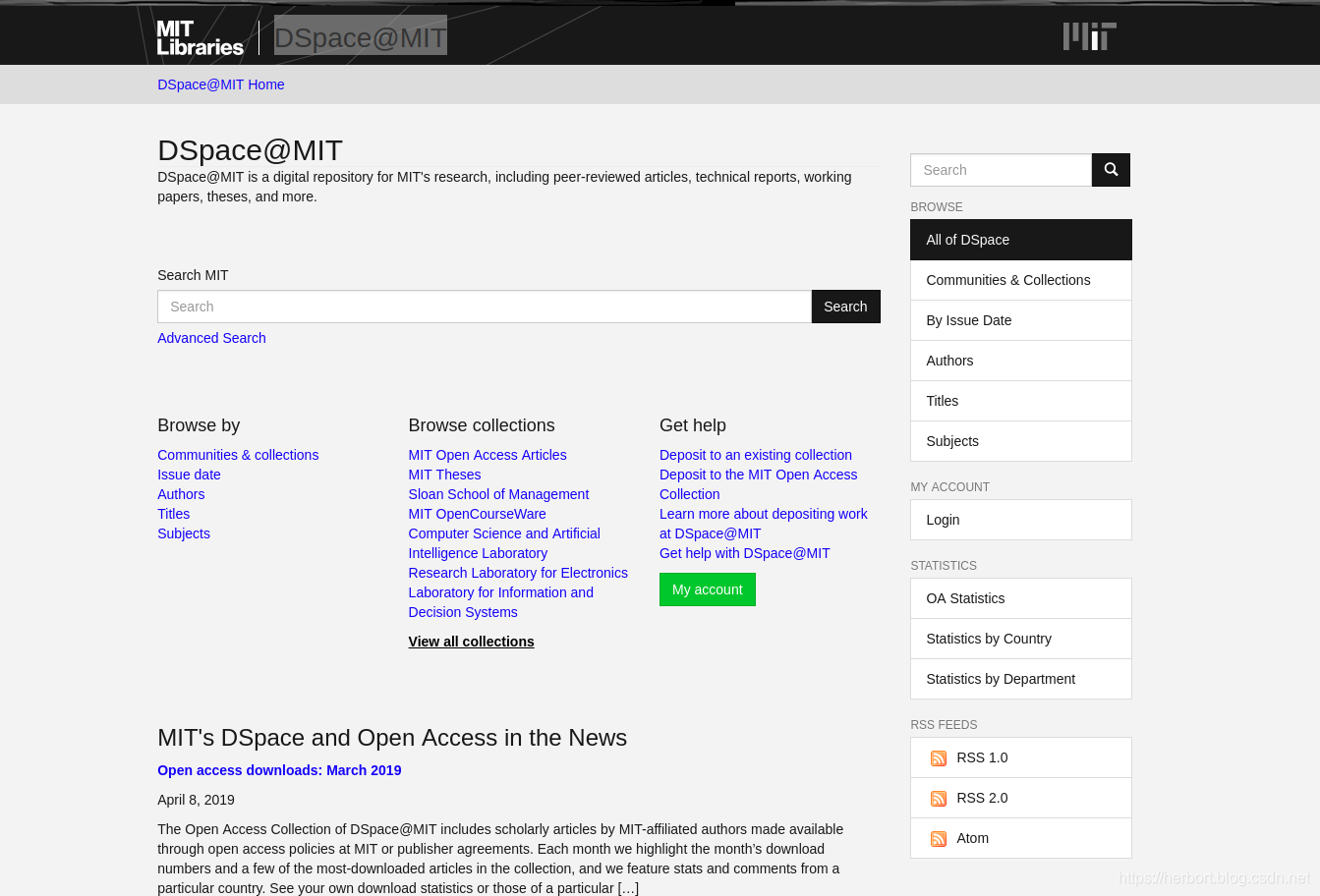Select All of DSpace browse item
Screen dimensions: 1320x896
coord(1021,240)
